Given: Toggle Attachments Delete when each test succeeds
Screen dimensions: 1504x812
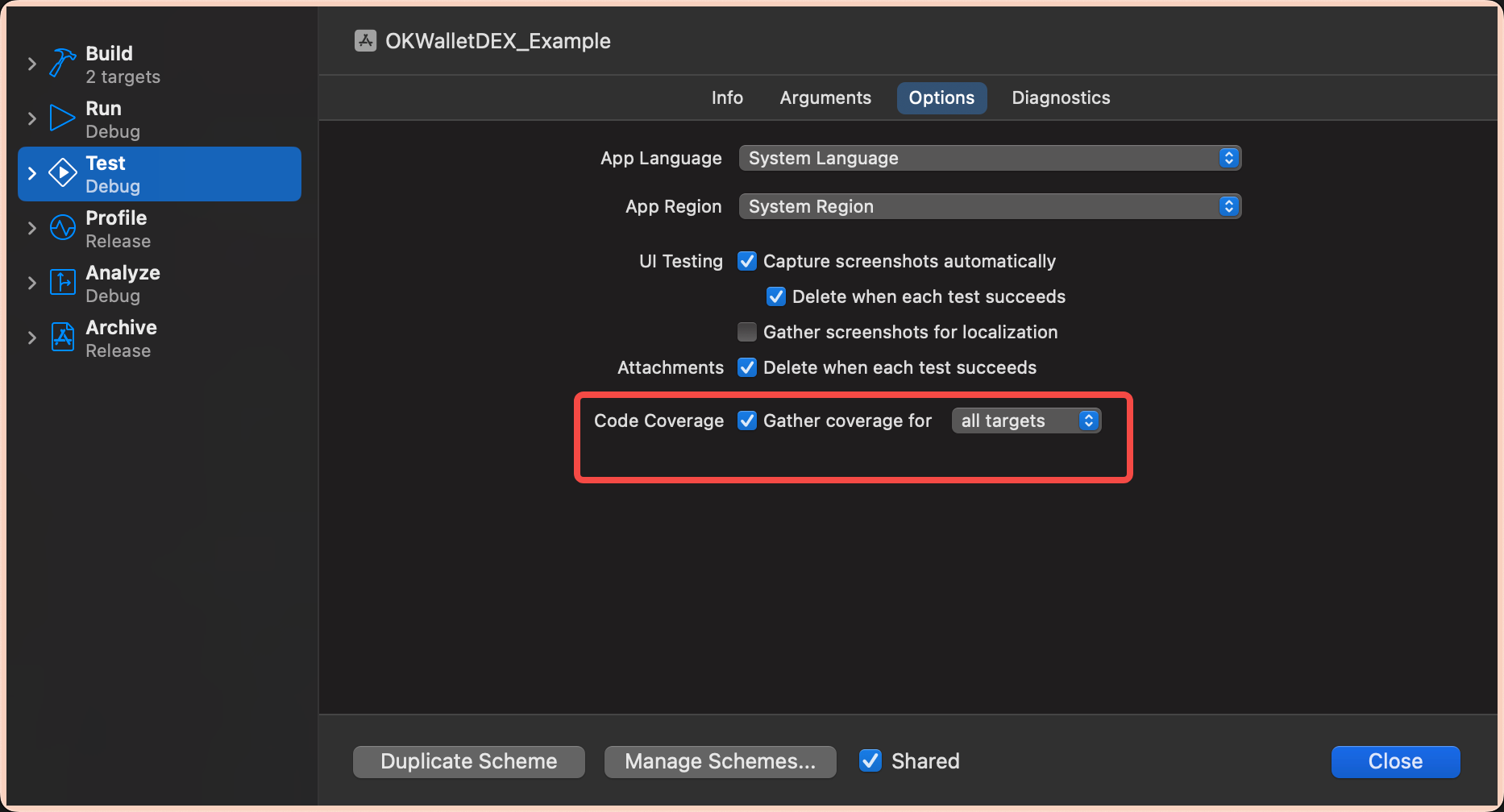Looking at the screenshot, I should pos(747,367).
